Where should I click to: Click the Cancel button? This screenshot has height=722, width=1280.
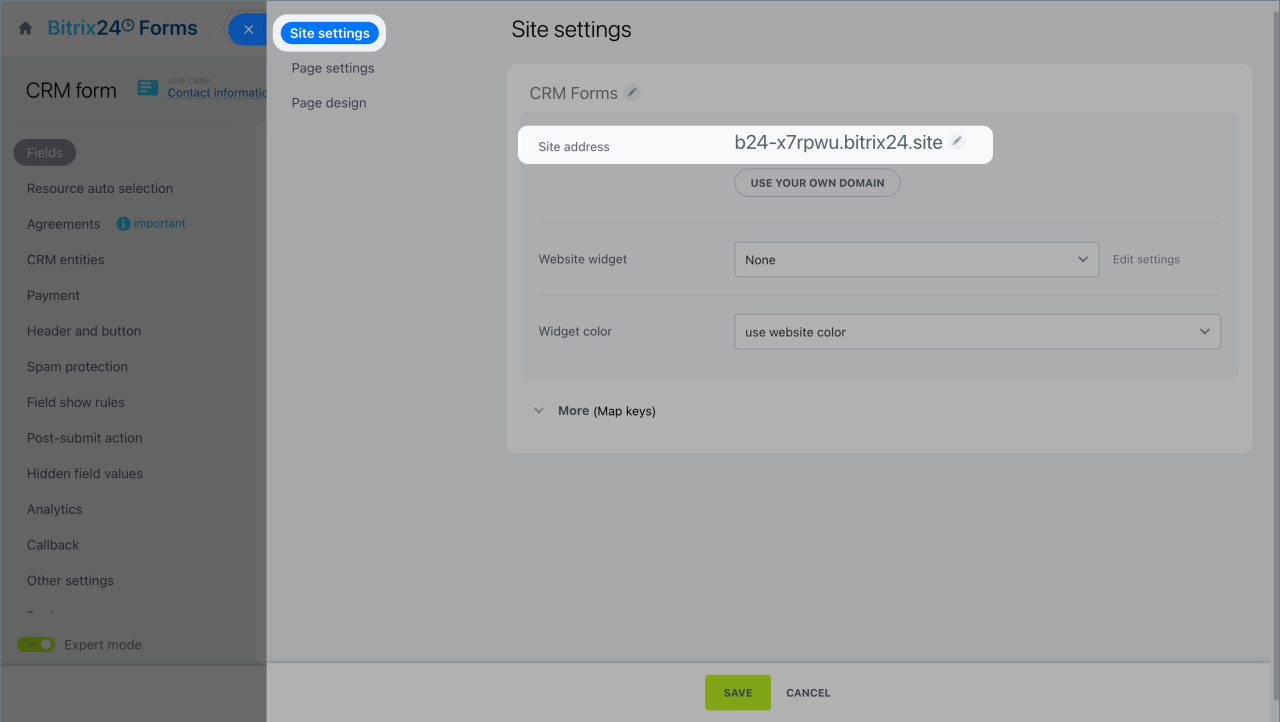click(808, 693)
